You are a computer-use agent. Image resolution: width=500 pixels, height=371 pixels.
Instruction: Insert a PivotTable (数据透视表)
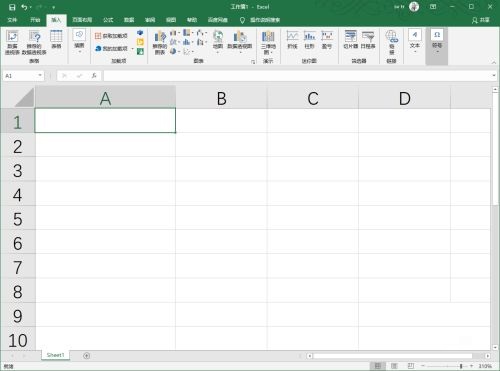[x=12, y=42]
